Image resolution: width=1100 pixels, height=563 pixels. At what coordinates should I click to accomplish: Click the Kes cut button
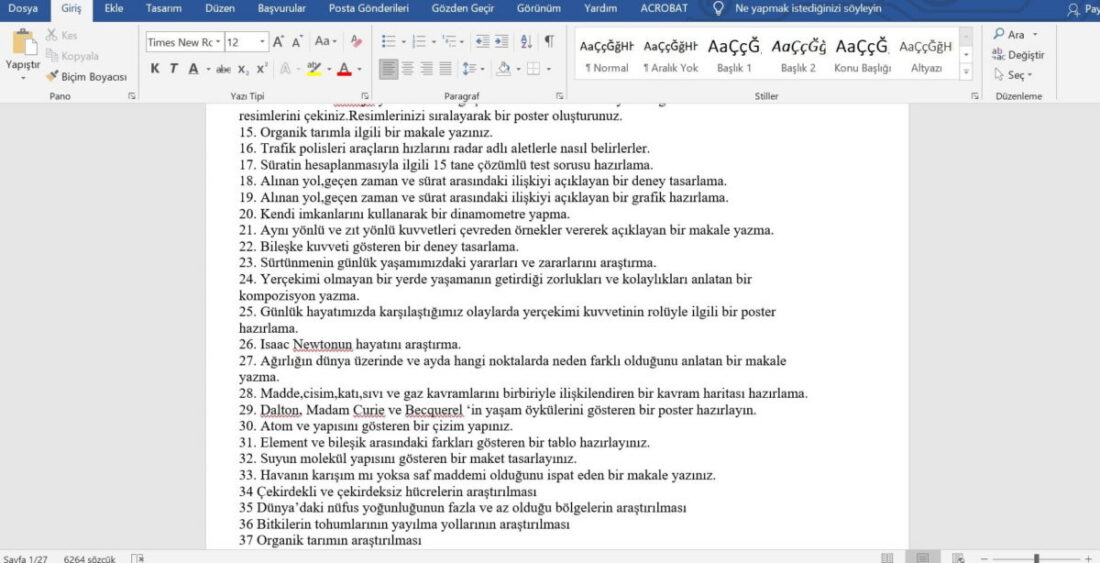click(61, 35)
